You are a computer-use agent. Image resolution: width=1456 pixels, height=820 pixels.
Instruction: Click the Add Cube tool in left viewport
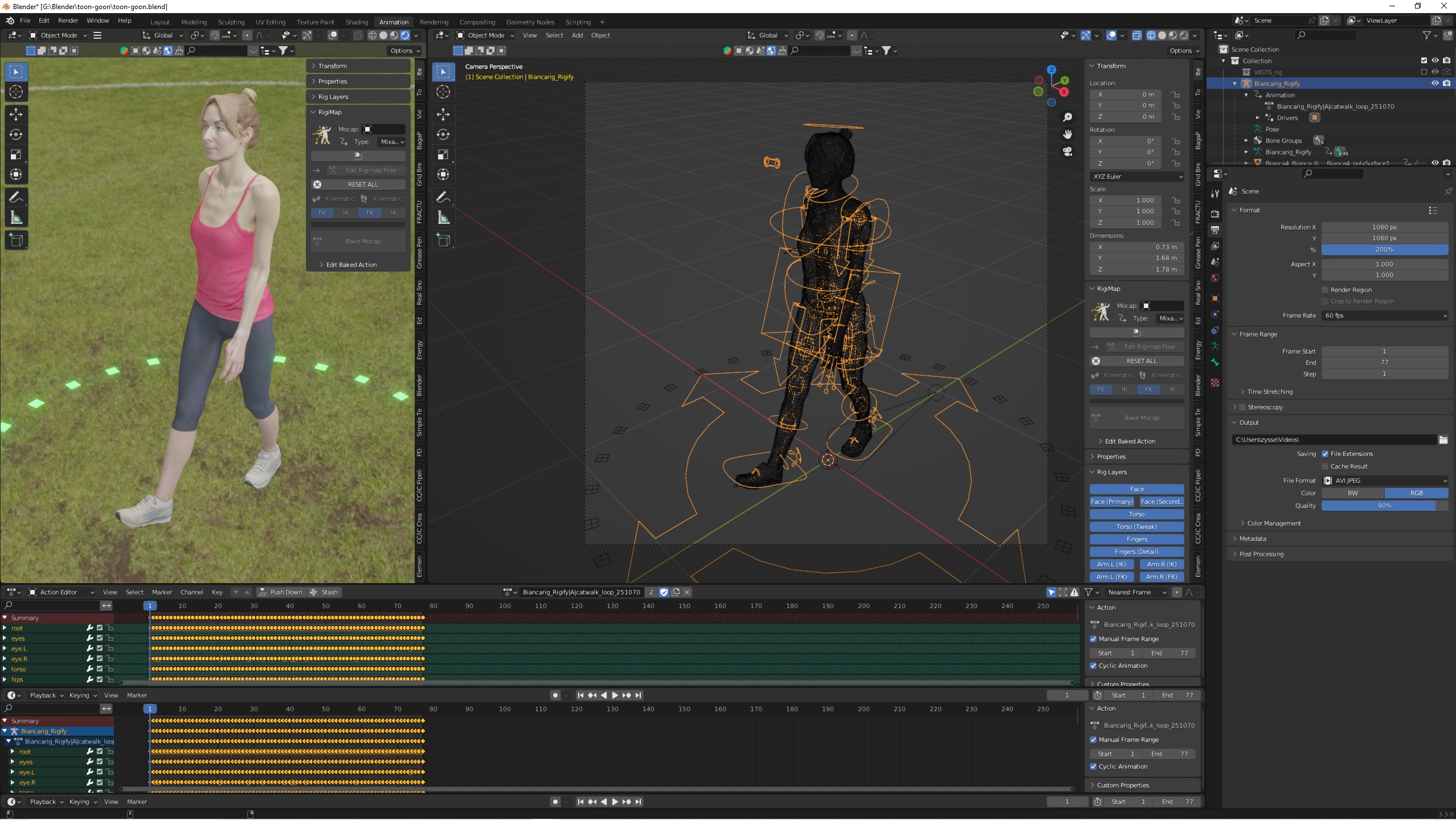pyautogui.click(x=16, y=240)
